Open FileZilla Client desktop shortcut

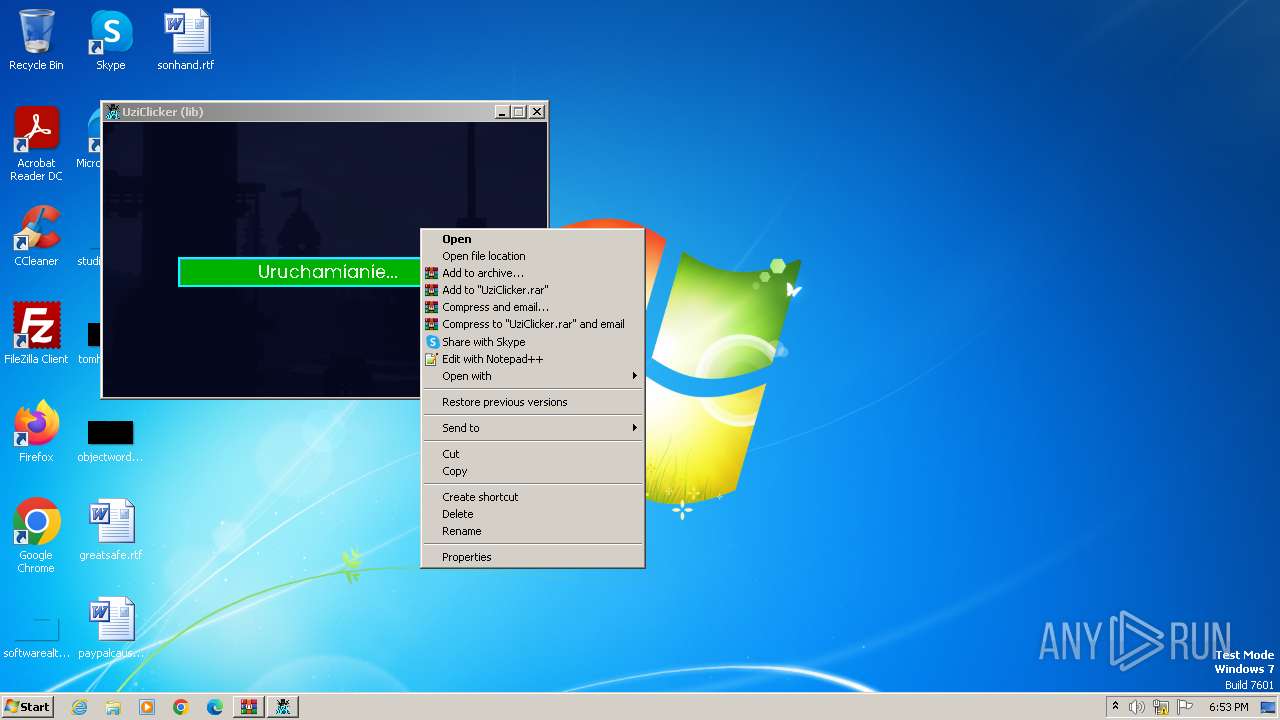coord(36,333)
